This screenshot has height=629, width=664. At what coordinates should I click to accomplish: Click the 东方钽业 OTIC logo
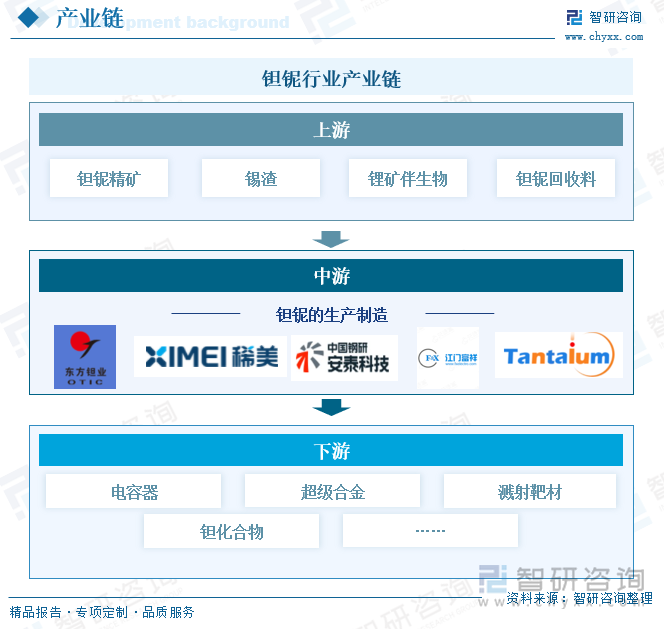click(x=85, y=357)
